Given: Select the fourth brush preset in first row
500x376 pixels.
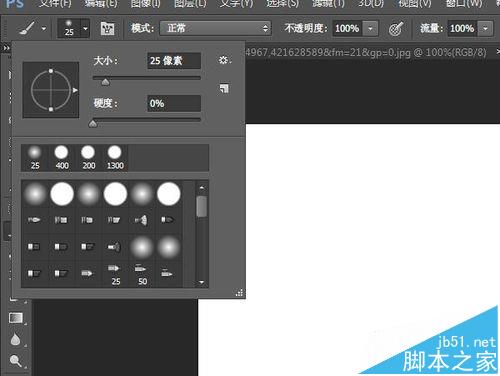Looking at the screenshot, I should pos(115,194).
